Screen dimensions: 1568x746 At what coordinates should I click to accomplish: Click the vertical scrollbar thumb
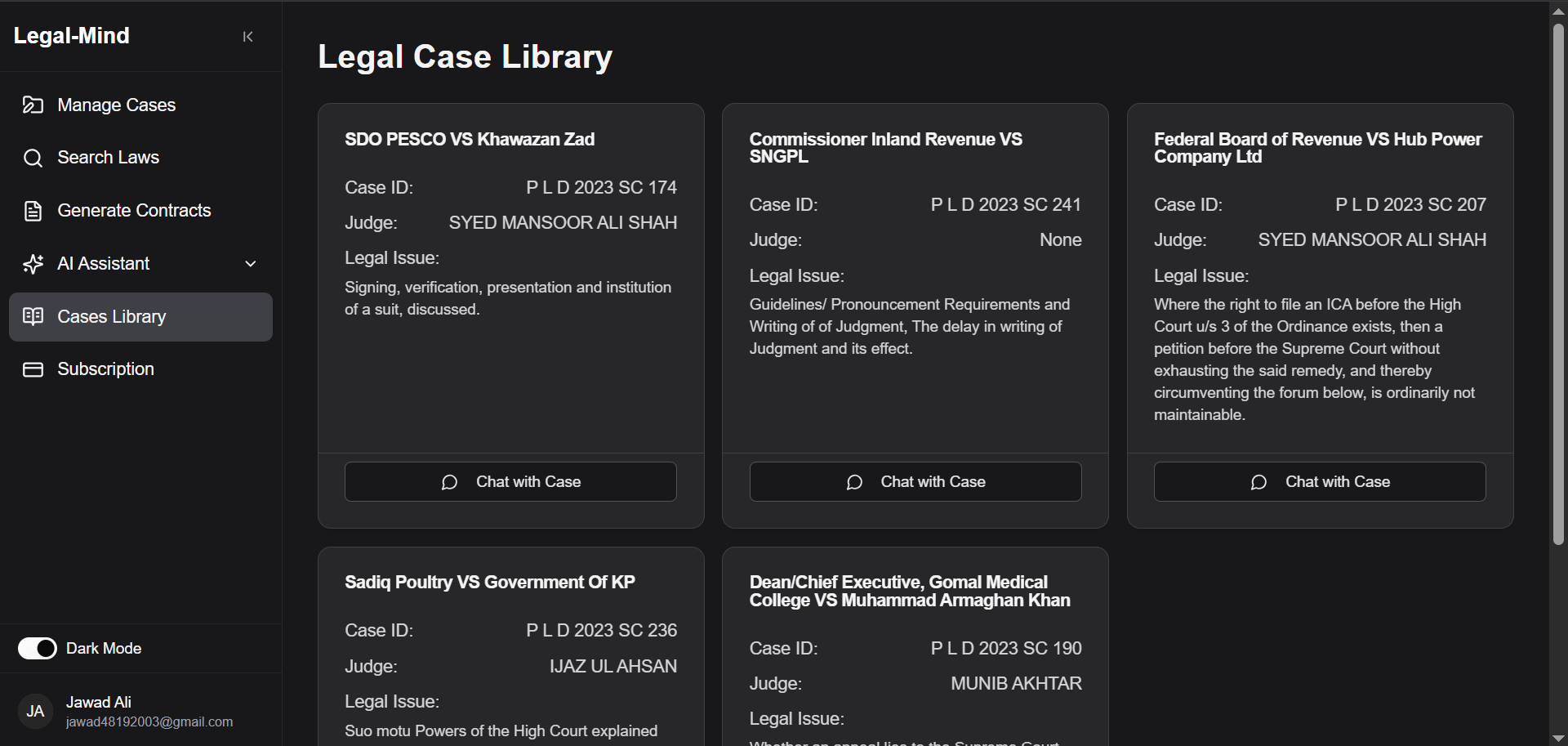1558,284
